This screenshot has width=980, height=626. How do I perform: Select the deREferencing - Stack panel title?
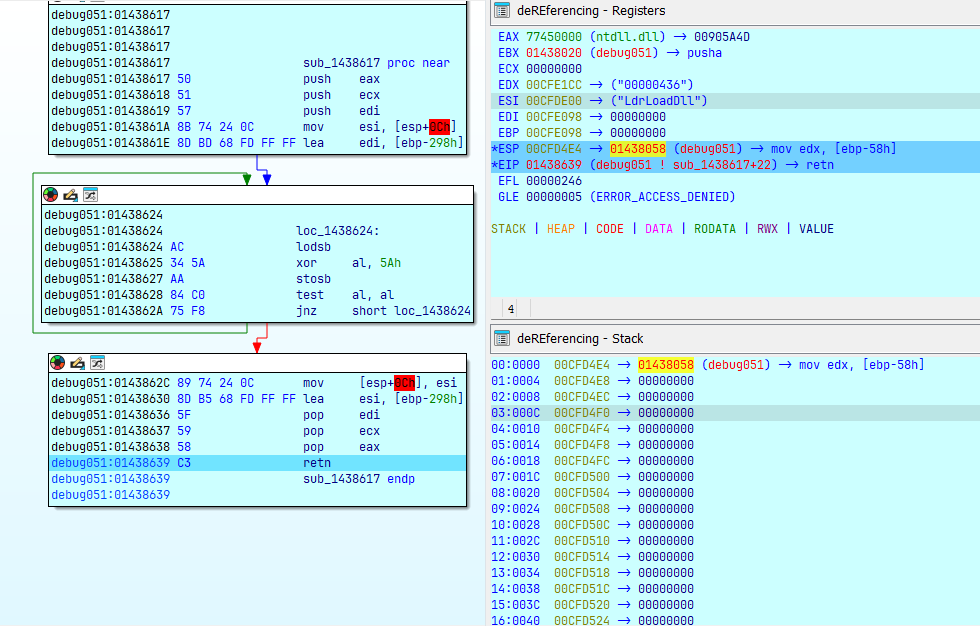572,339
